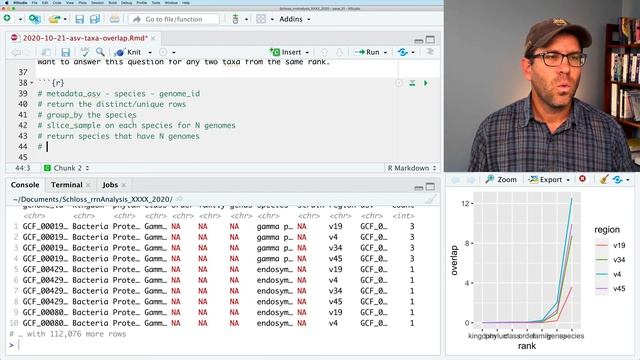This screenshot has width=640, height=360.
Task: Clear console broom icon
Action: pos(430,199)
